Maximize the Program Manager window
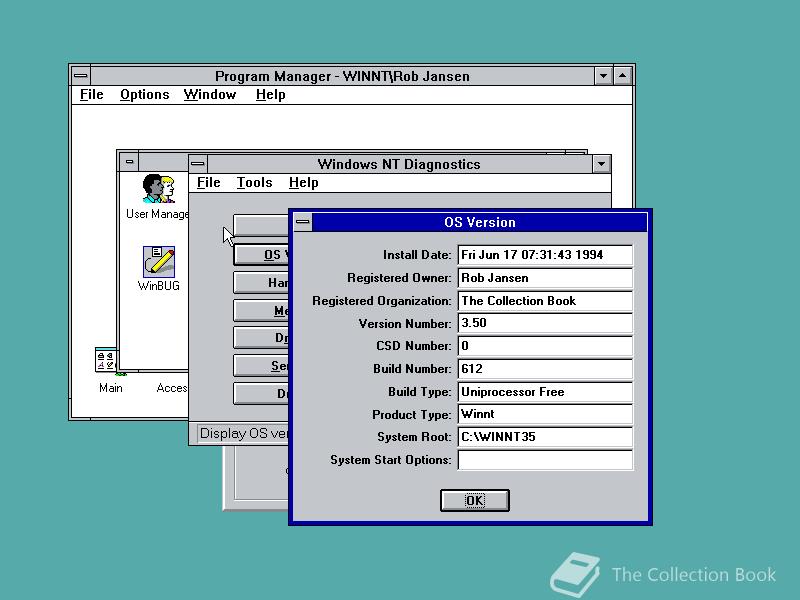Image resolution: width=800 pixels, height=600 pixels. (622, 76)
